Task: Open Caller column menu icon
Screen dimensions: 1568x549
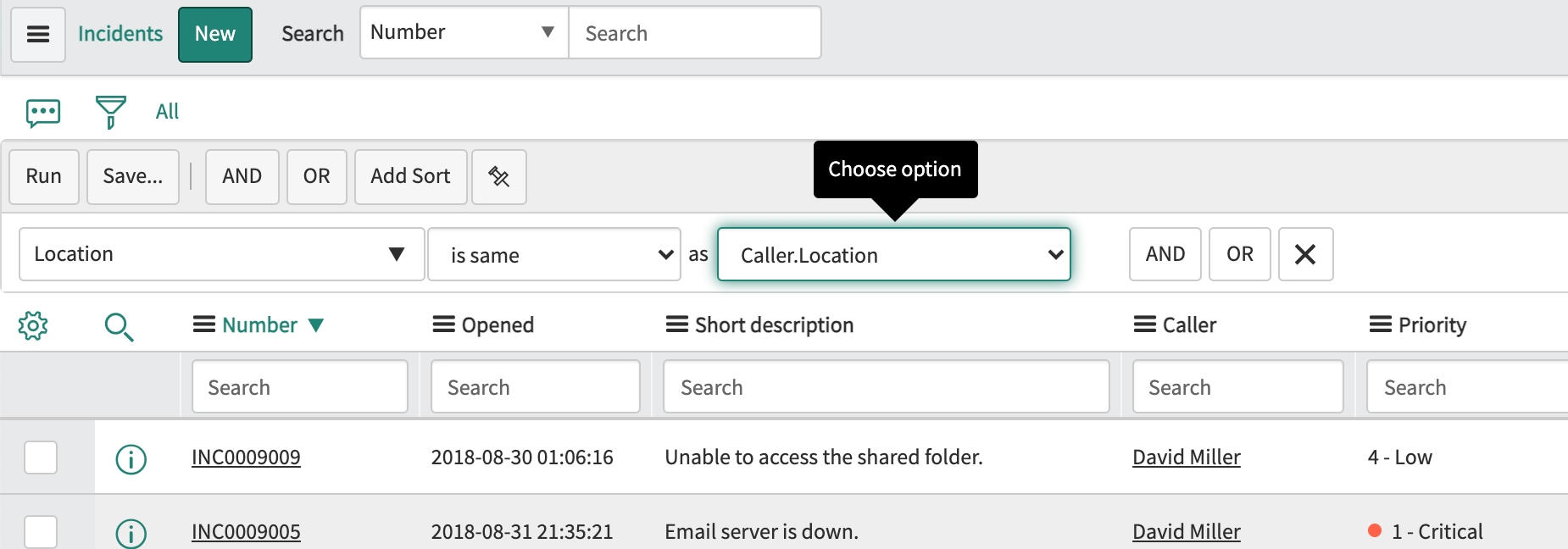Action: (x=1145, y=324)
